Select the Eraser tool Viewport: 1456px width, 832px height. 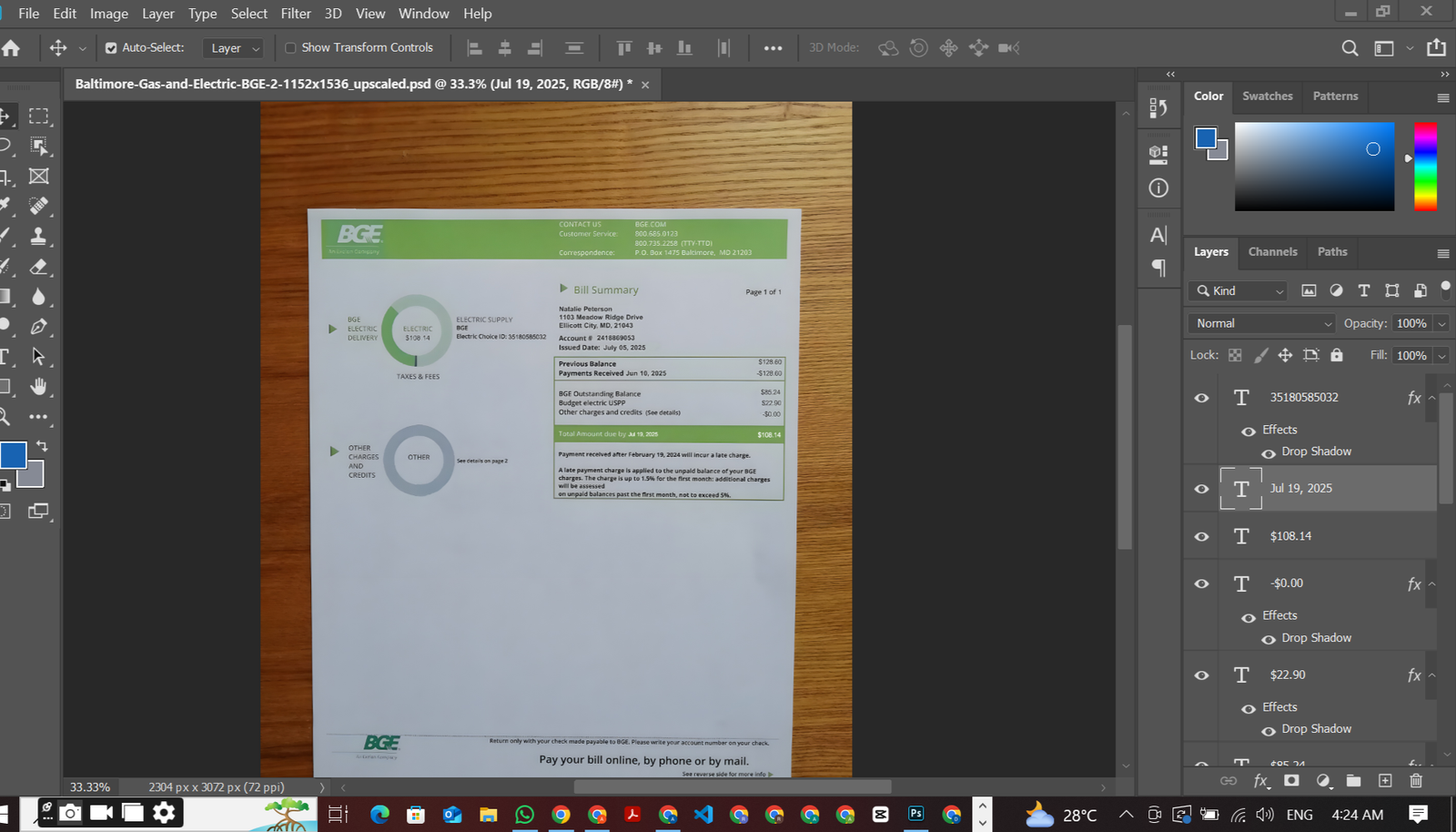tap(38, 266)
